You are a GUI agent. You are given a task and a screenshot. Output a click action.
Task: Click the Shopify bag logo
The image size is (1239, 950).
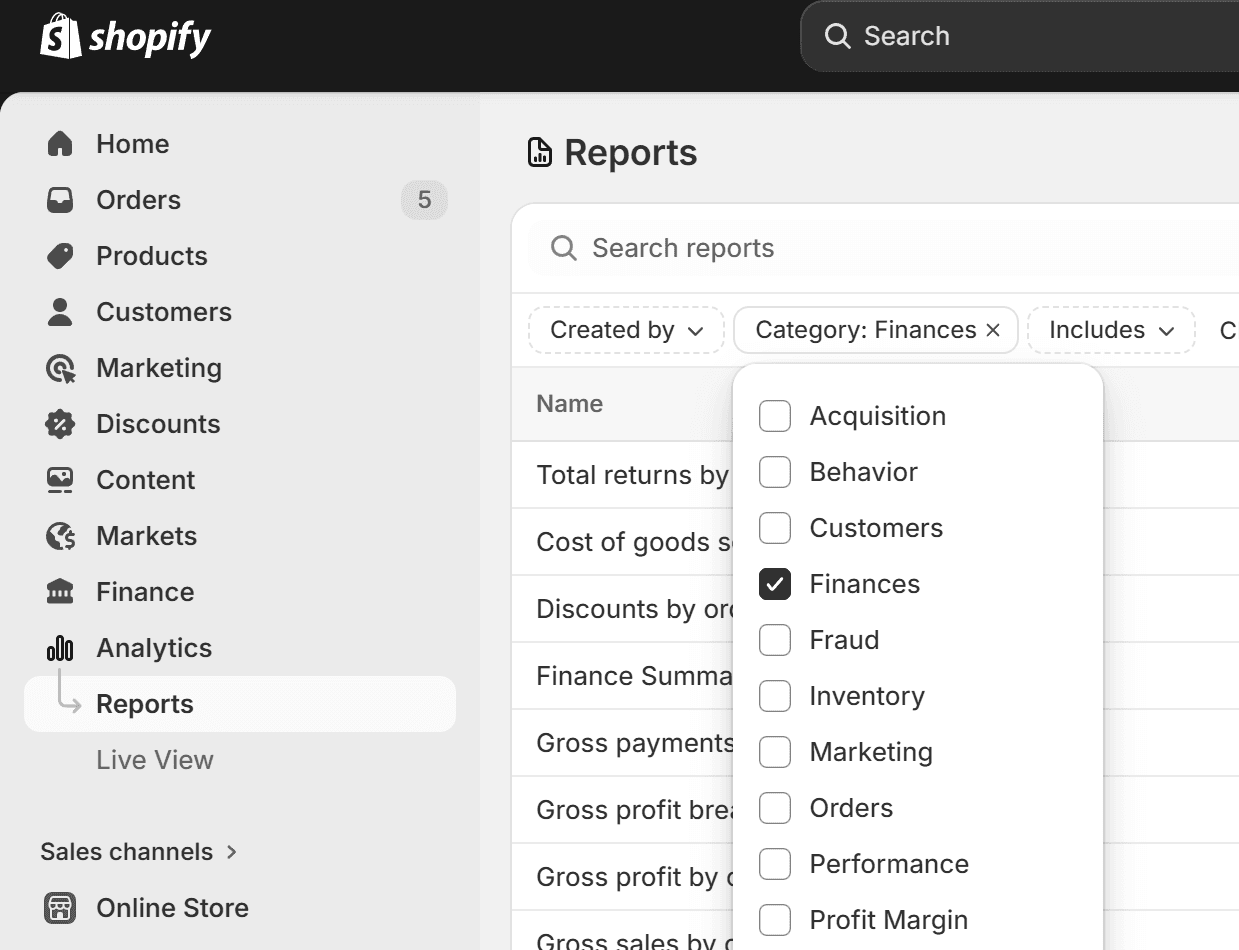click(60, 36)
